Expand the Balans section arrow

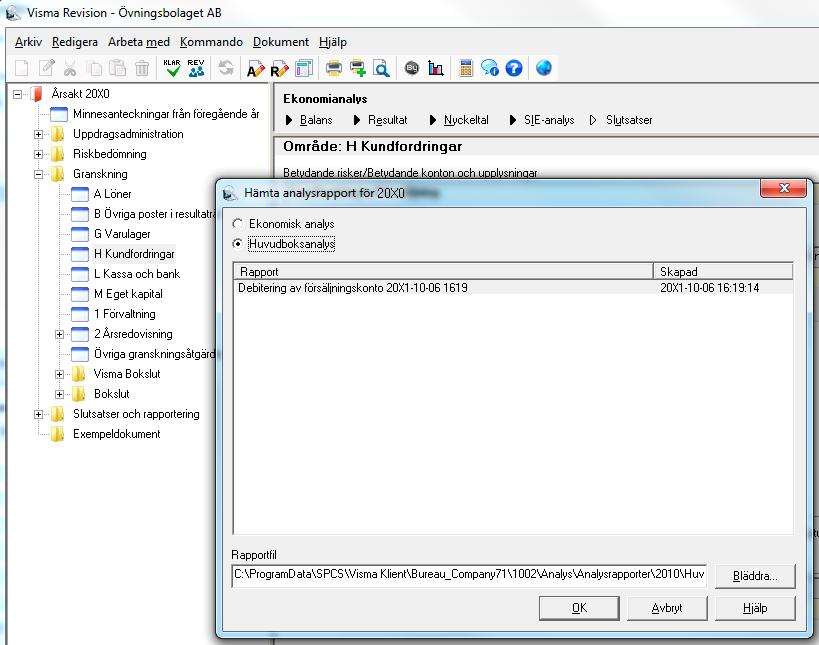tap(289, 120)
